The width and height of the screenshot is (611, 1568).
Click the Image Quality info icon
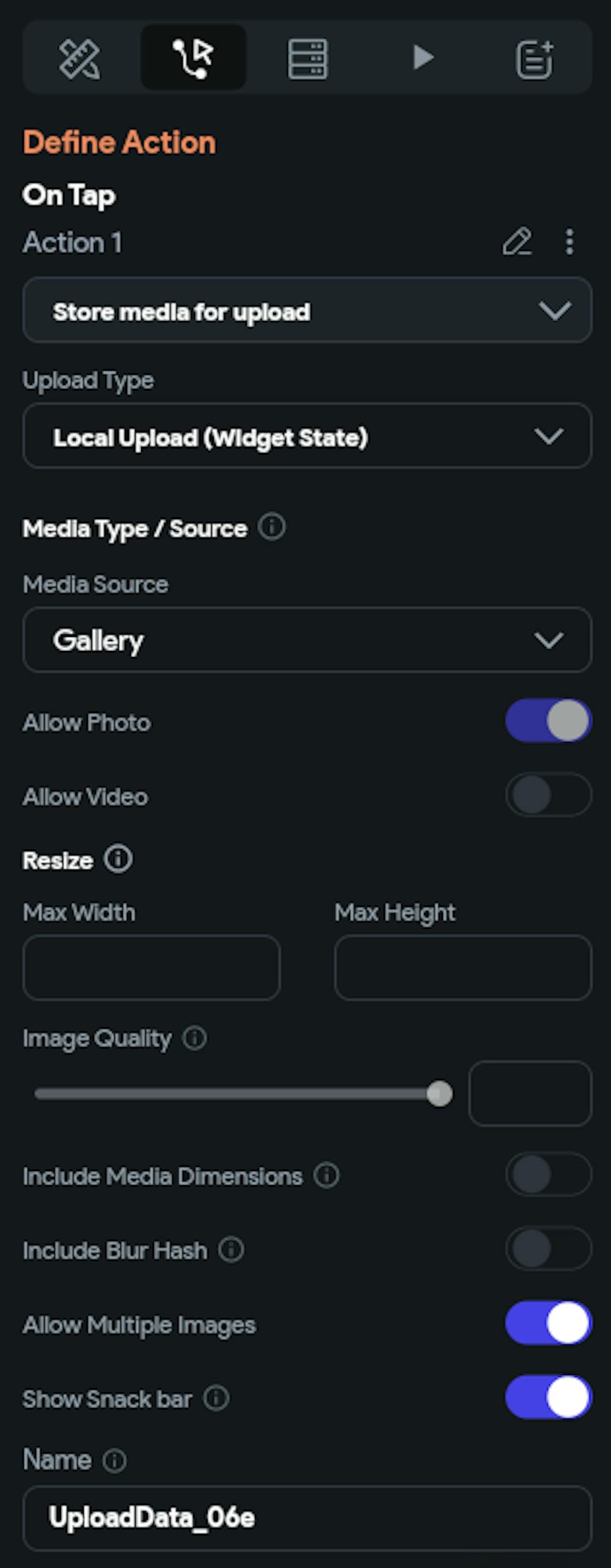click(x=195, y=1038)
